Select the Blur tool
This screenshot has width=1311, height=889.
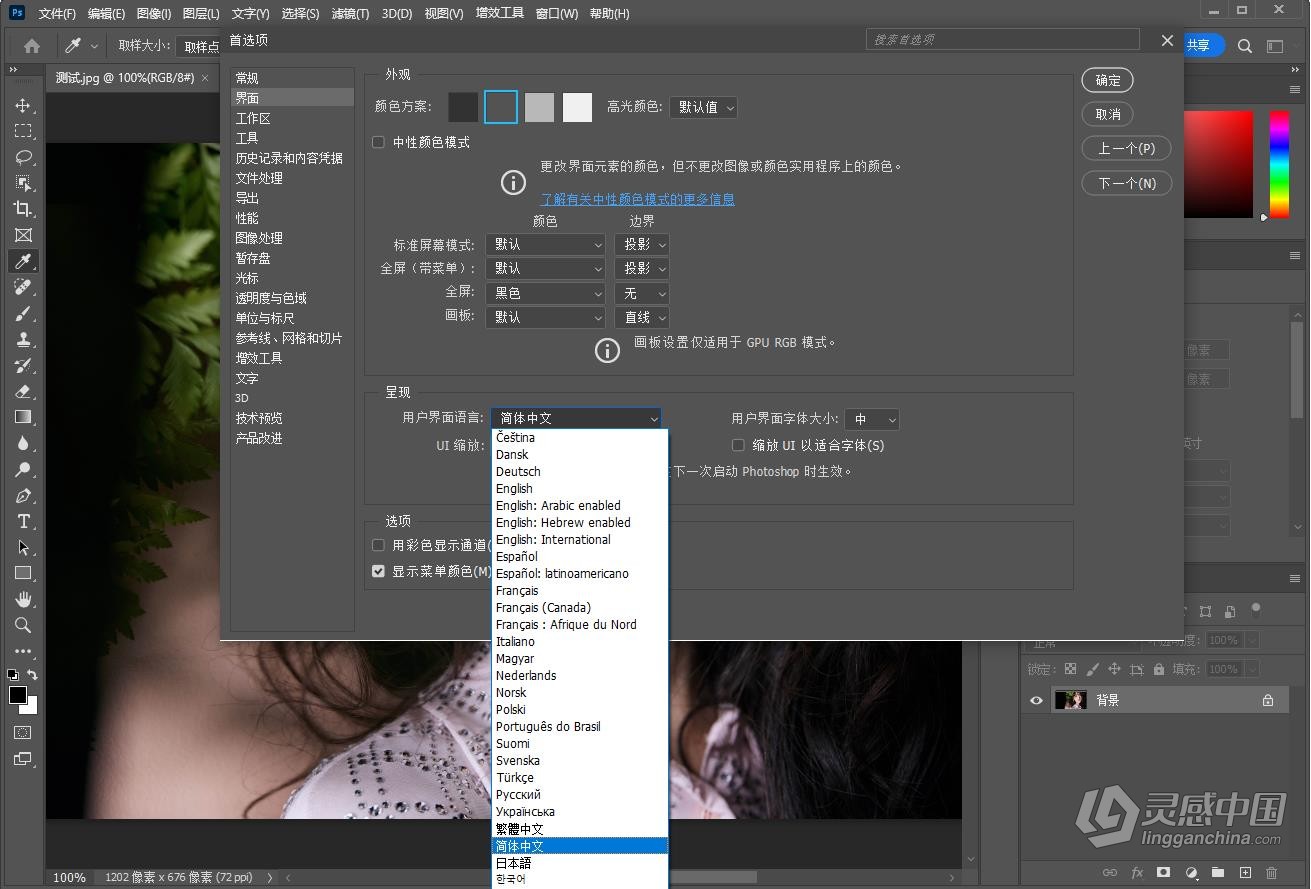pyautogui.click(x=23, y=443)
